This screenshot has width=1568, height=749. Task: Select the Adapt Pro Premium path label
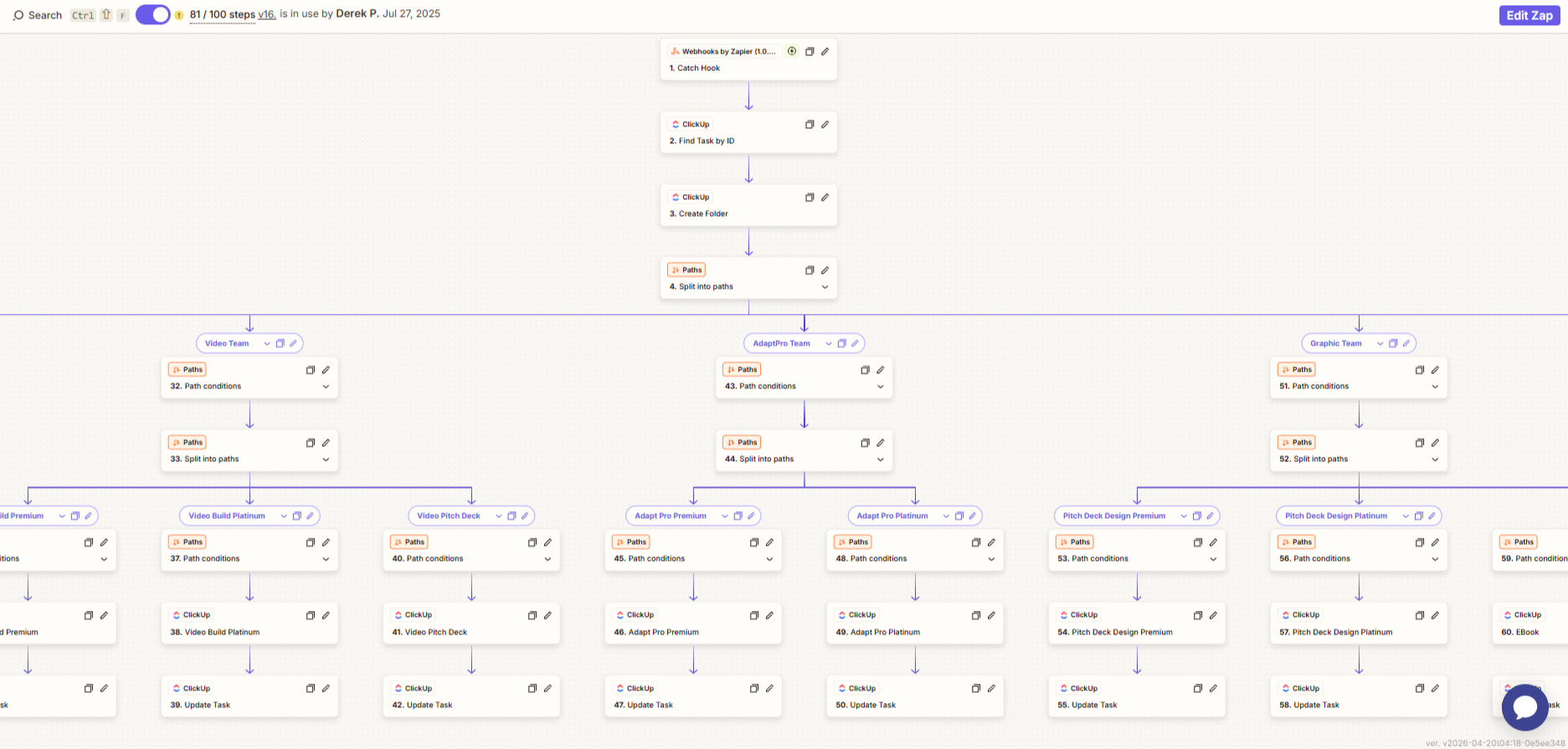click(671, 516)
